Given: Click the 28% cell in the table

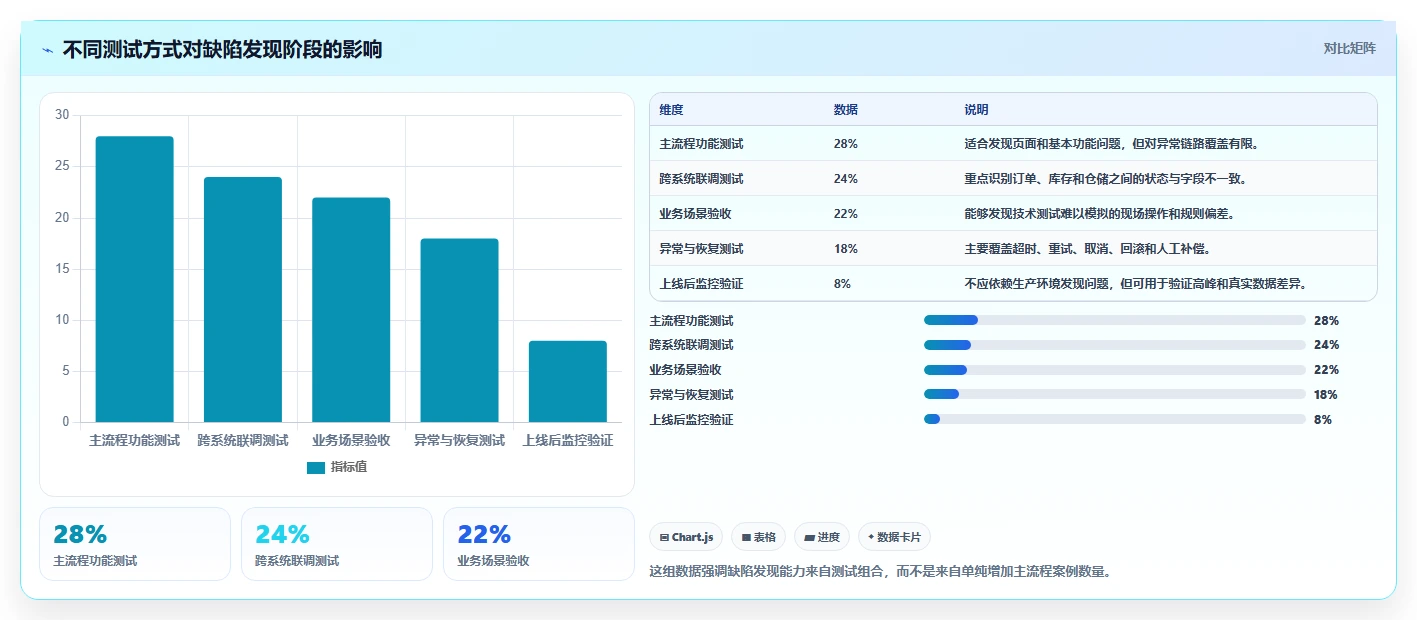Looking at the screenshot, I should pyautogui.click(x=845, y=144).
